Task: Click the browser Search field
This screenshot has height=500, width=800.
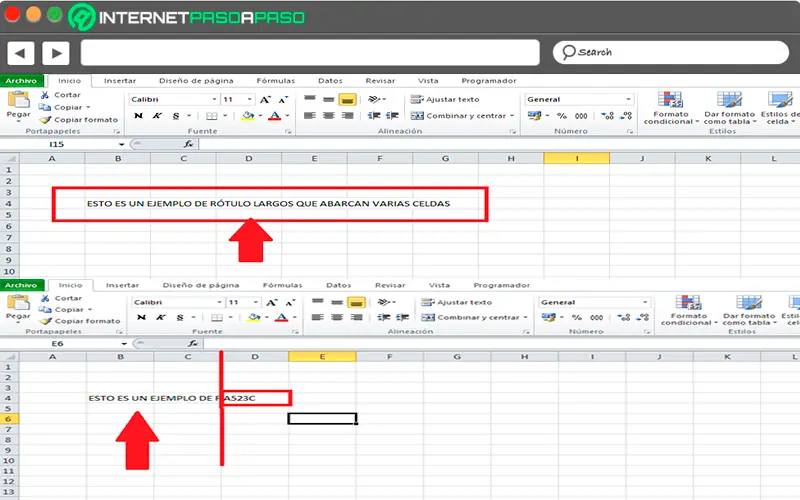Action: (670, 53)
